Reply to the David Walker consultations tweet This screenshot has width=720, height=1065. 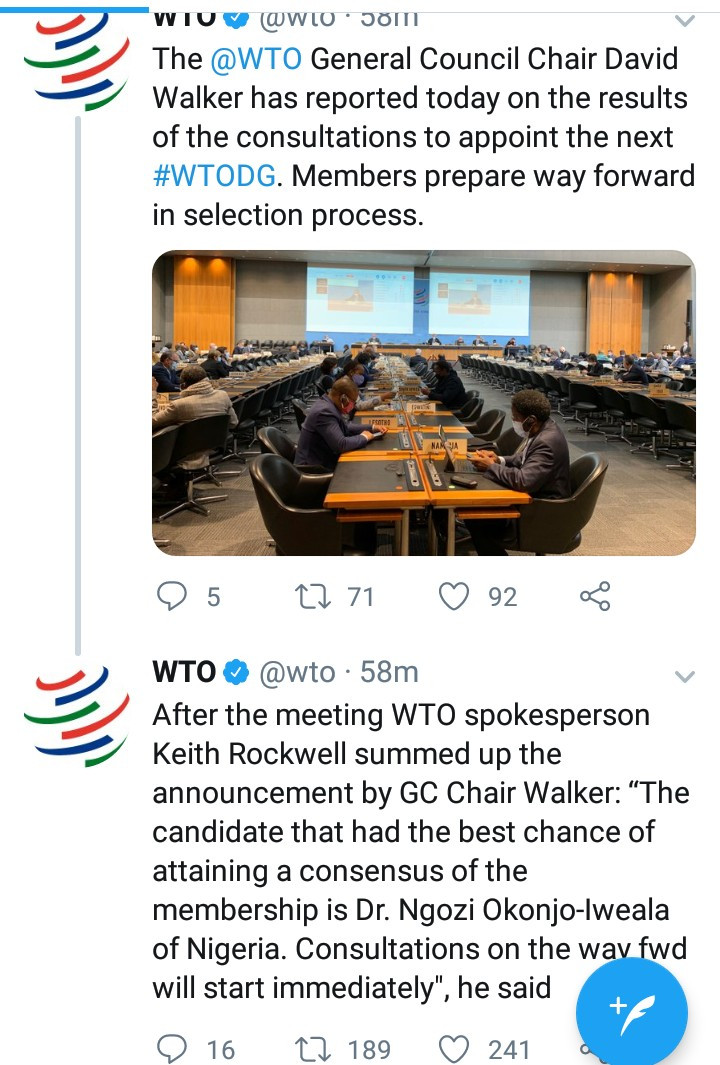pyautogui.click(x=174, y=597)
